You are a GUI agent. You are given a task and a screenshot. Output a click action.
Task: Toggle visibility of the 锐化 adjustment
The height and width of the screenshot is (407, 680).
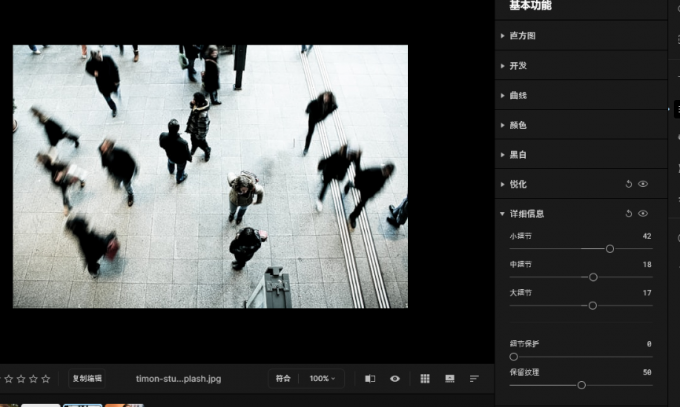[x=643, y=184]
